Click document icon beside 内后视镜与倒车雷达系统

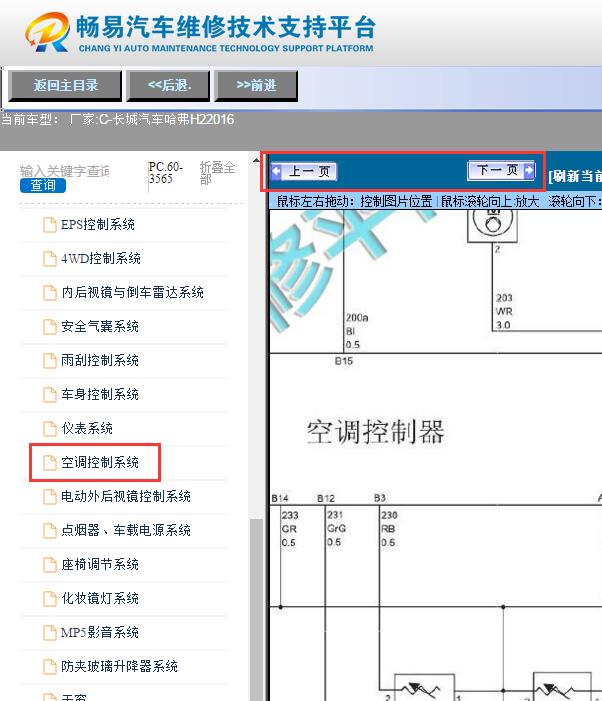[x=50, y=293]
